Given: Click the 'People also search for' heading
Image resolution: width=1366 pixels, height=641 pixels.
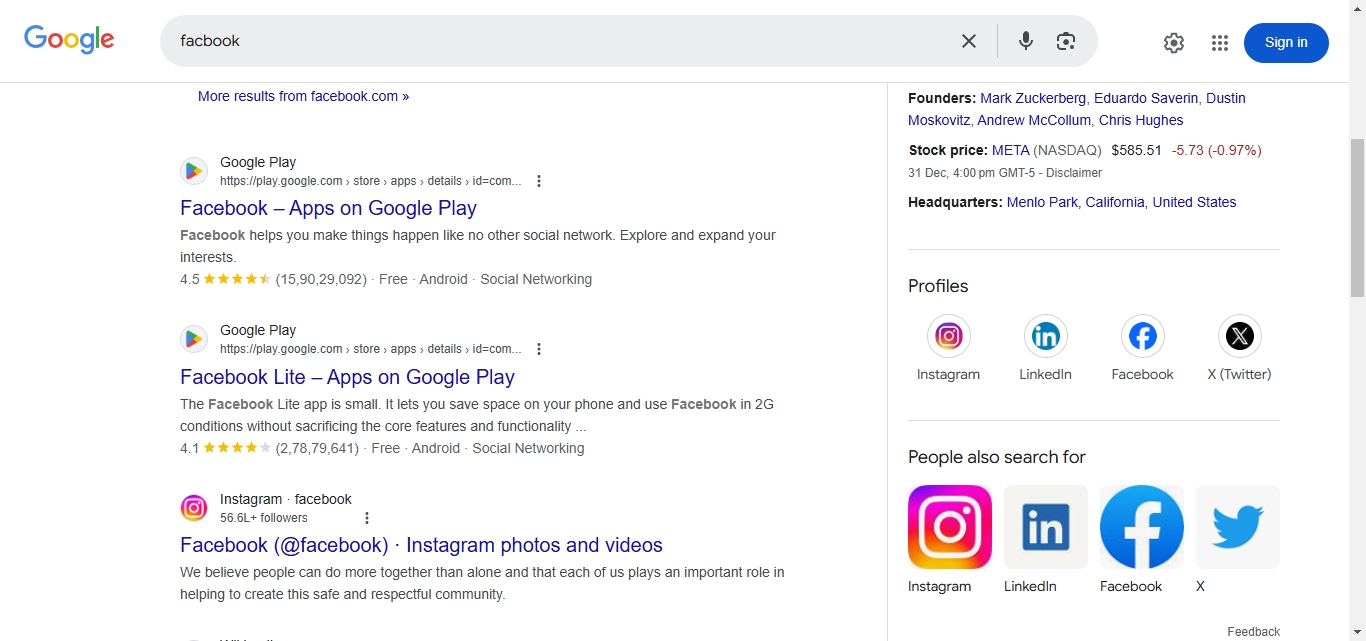Looking at the screenshot, I should 997,457.
